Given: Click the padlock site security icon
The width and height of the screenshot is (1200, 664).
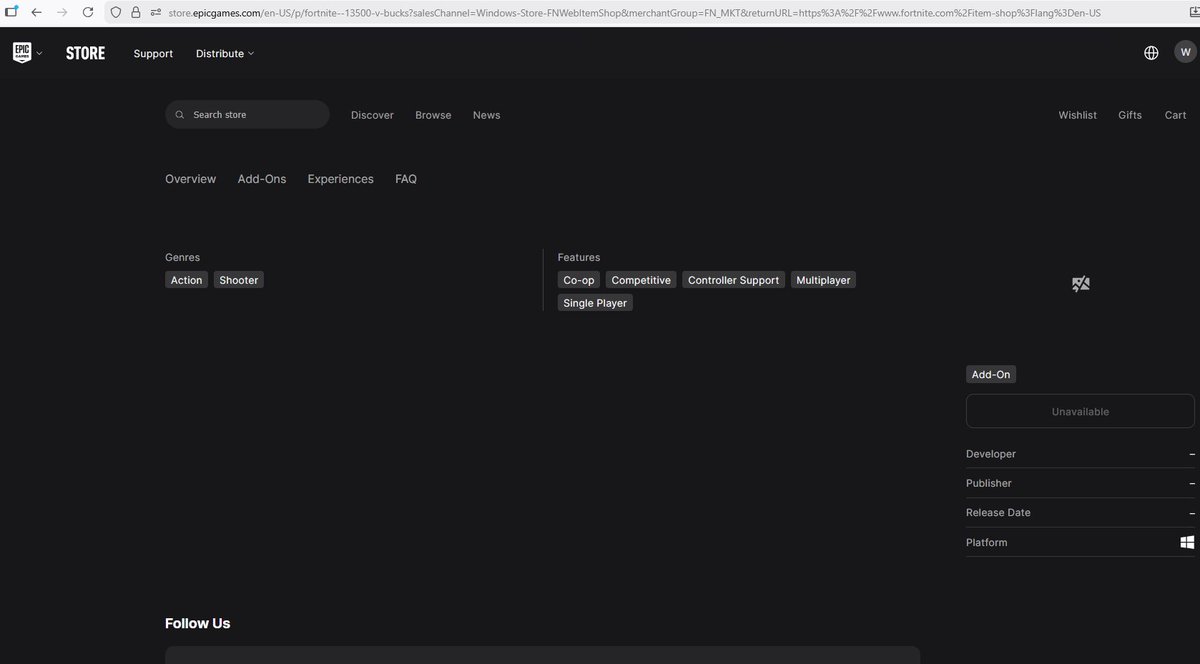Looking at the screenshot, I should point(136,13).
